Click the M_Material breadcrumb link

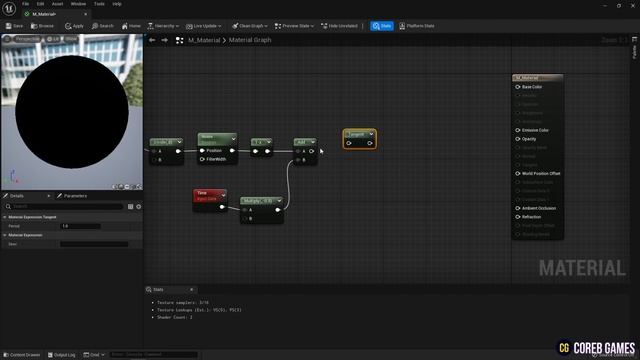204,40
